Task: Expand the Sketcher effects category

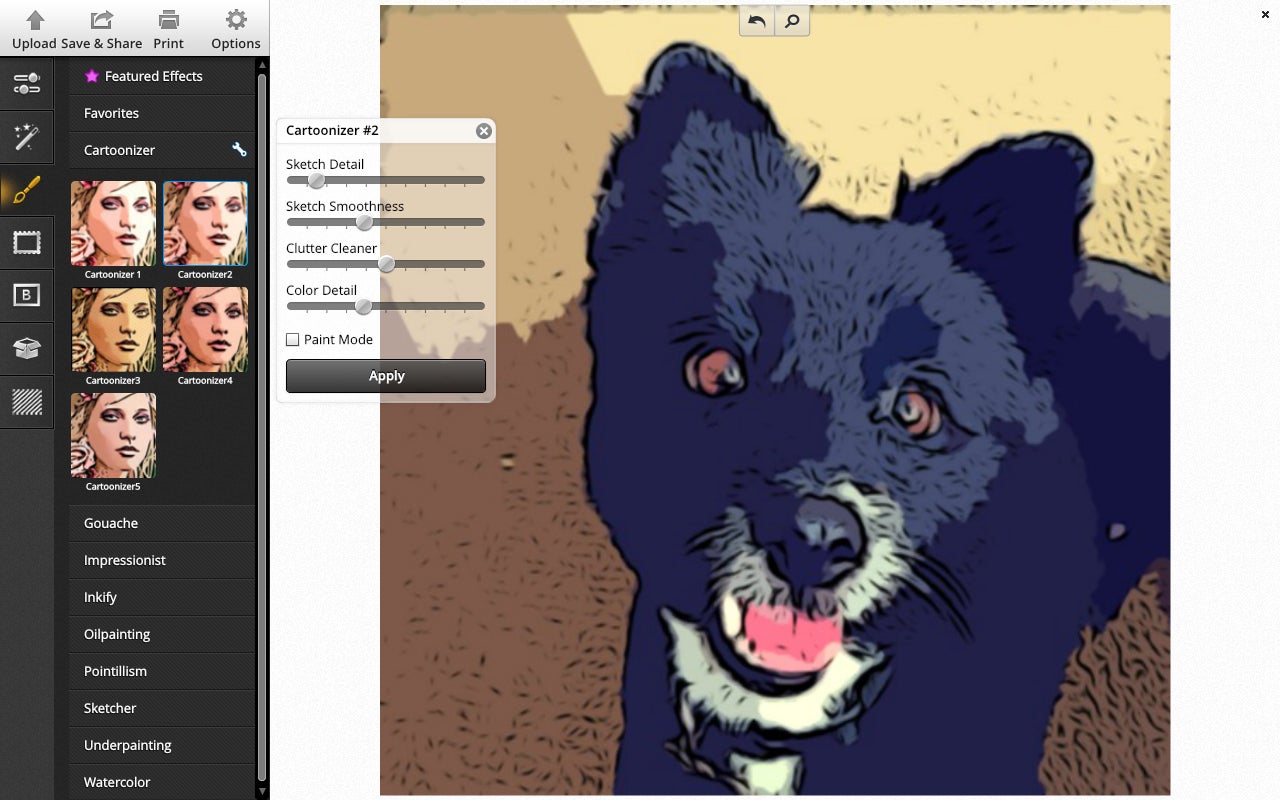Action: 162,708
